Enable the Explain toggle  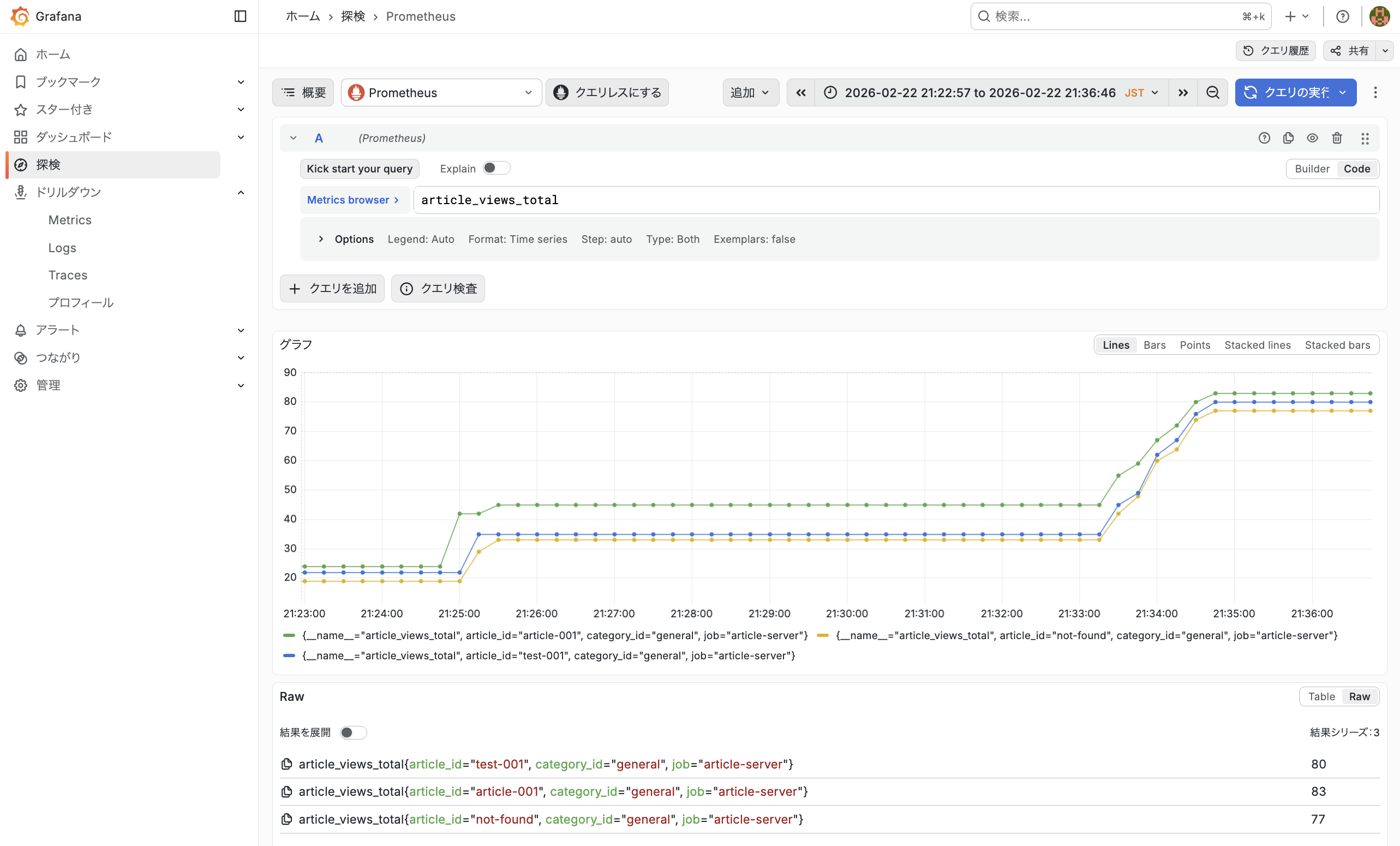click(496, 168)
